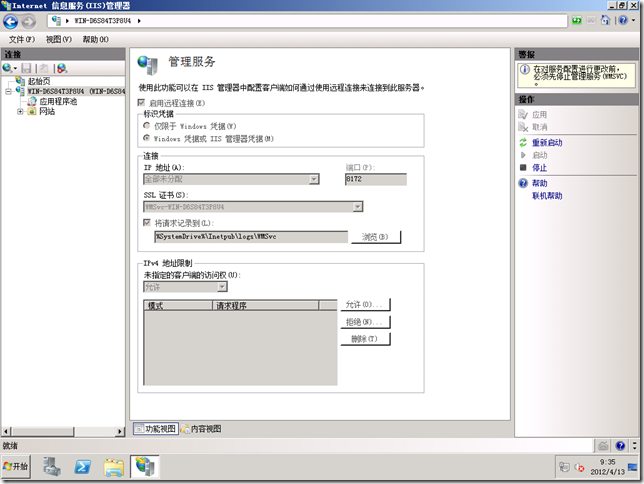
Task: Open the 应用程序池 application pools node
Action: [58, 101]
